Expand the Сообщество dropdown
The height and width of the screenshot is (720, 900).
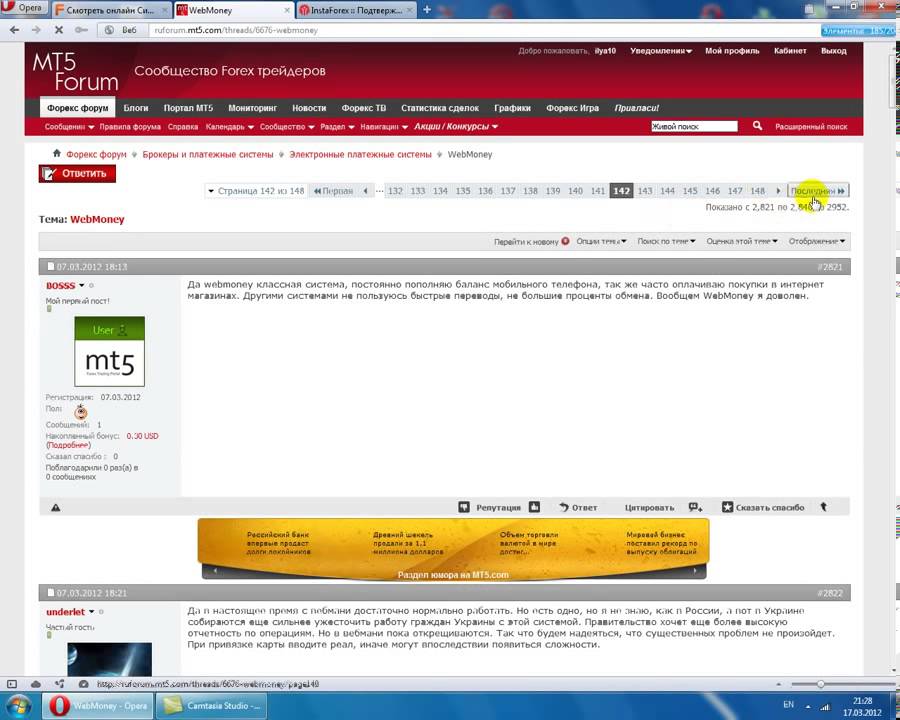point(287,126)
